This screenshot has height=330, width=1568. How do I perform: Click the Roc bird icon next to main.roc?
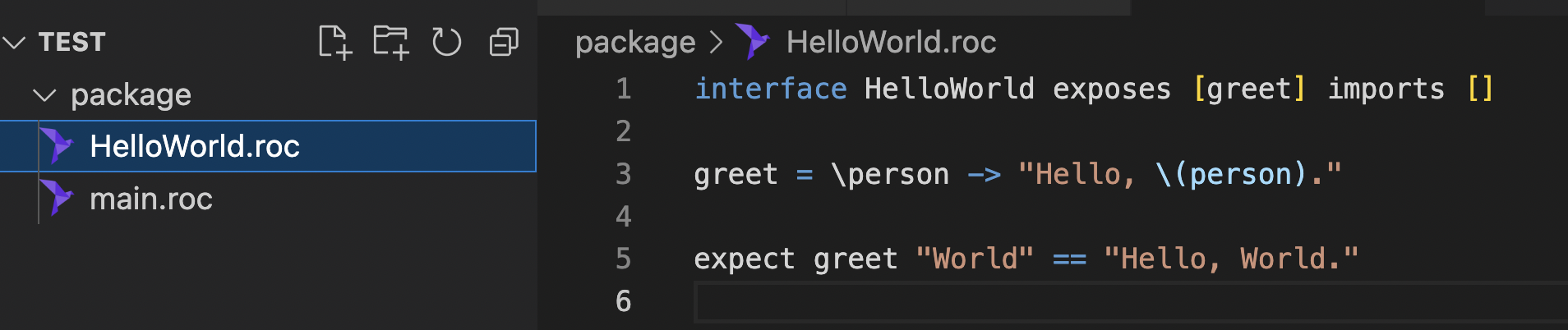(57, 199)
